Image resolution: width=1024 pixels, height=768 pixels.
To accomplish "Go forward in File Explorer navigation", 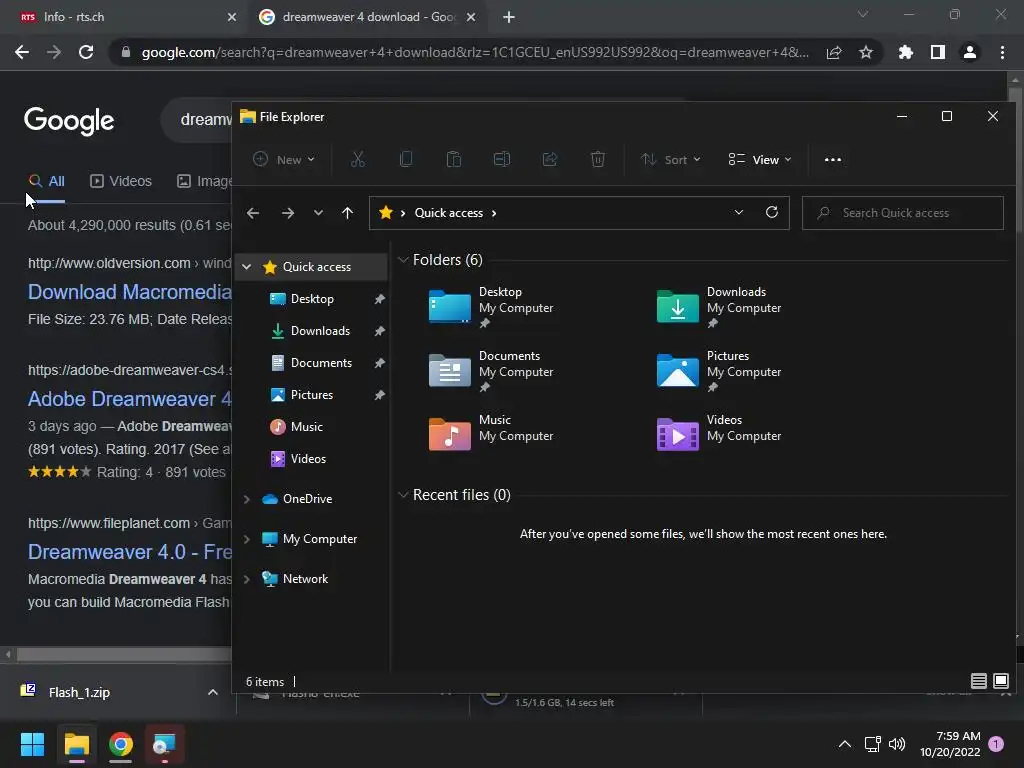I will (x=287, y=213).
